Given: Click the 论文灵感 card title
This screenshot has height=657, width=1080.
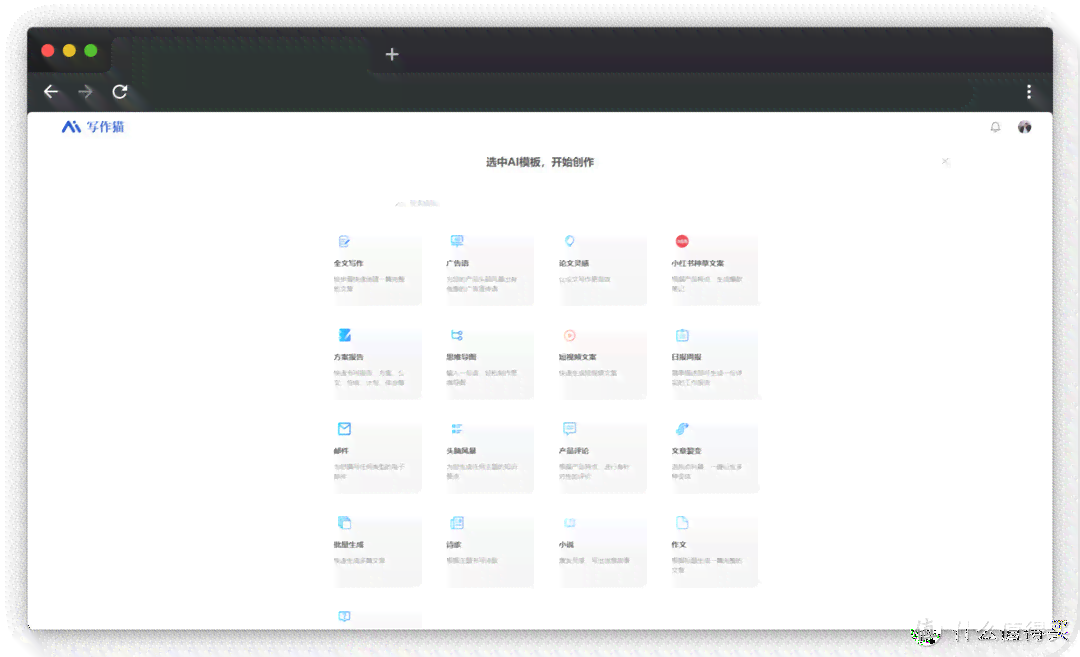Looking at the screenshot, I should (574, 263).
